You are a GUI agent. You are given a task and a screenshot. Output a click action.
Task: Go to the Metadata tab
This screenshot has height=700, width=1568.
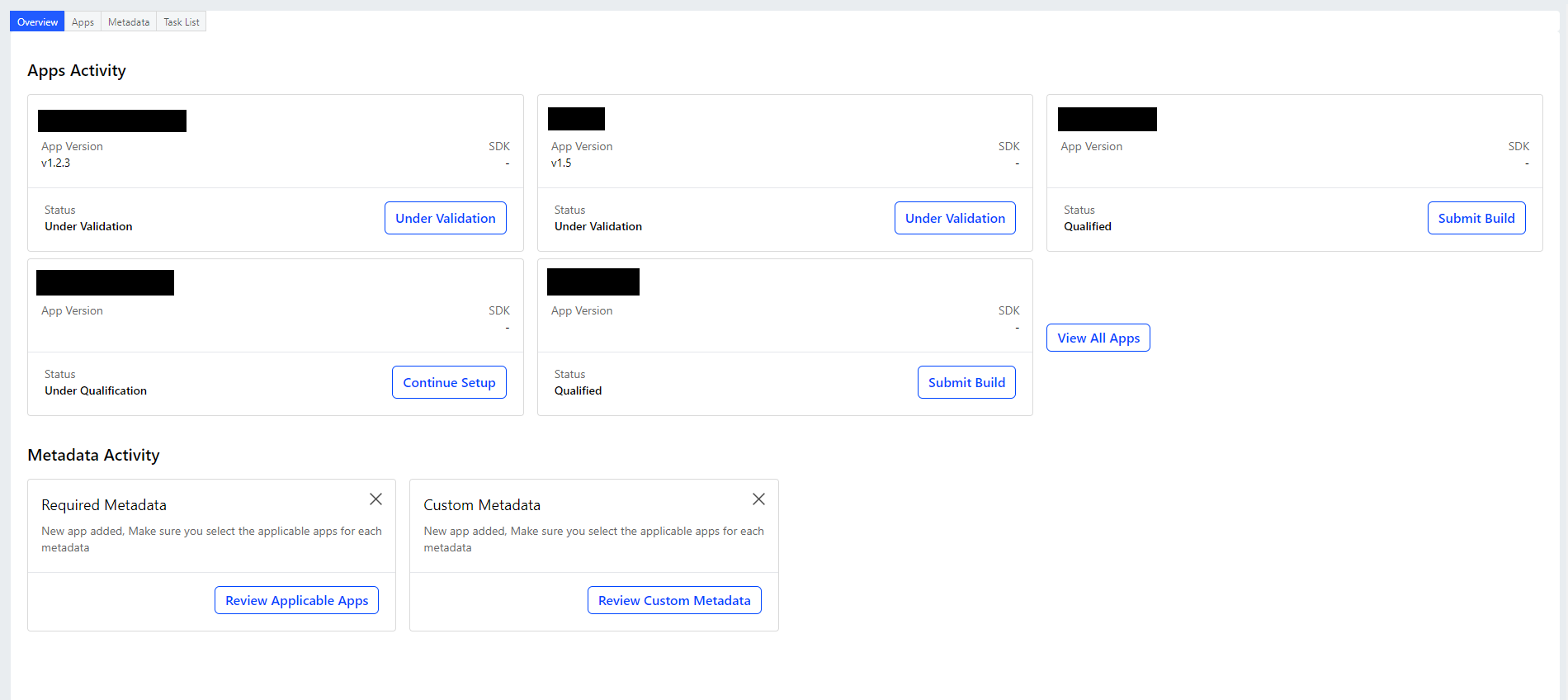(x=129, y=22)
